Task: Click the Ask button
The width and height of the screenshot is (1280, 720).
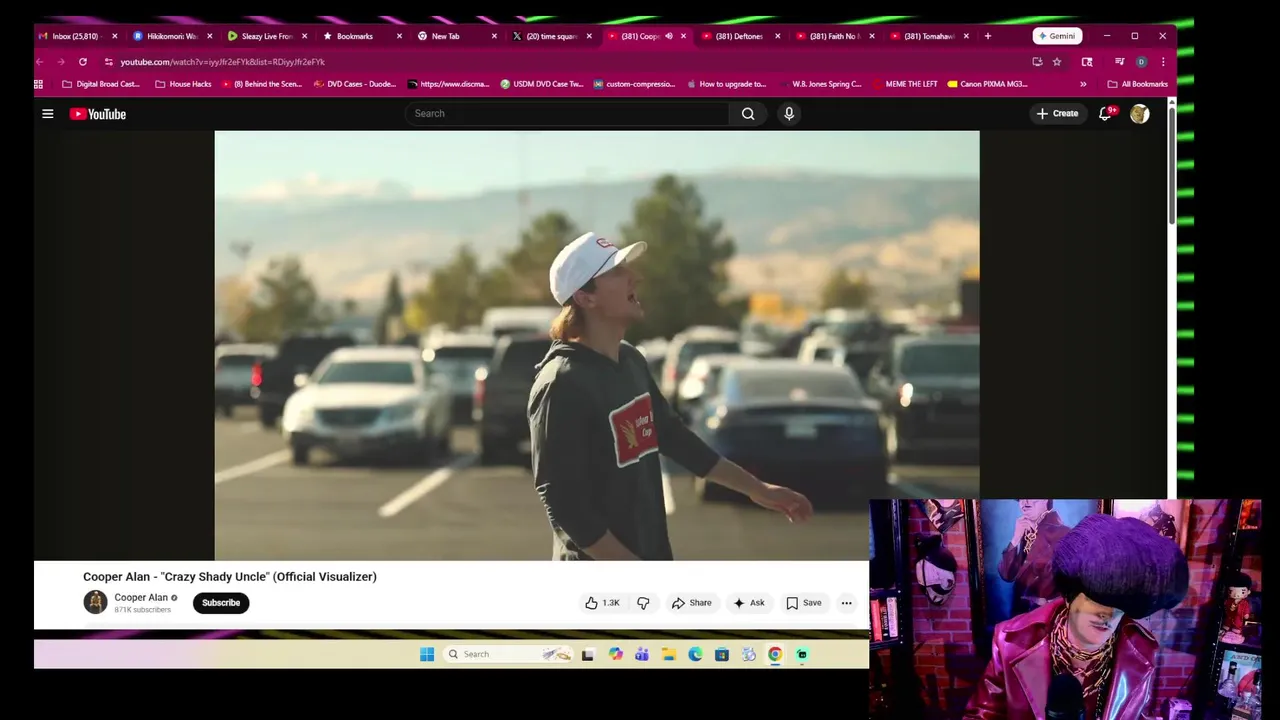Action: pyautogui.click(x=749, y=603)
